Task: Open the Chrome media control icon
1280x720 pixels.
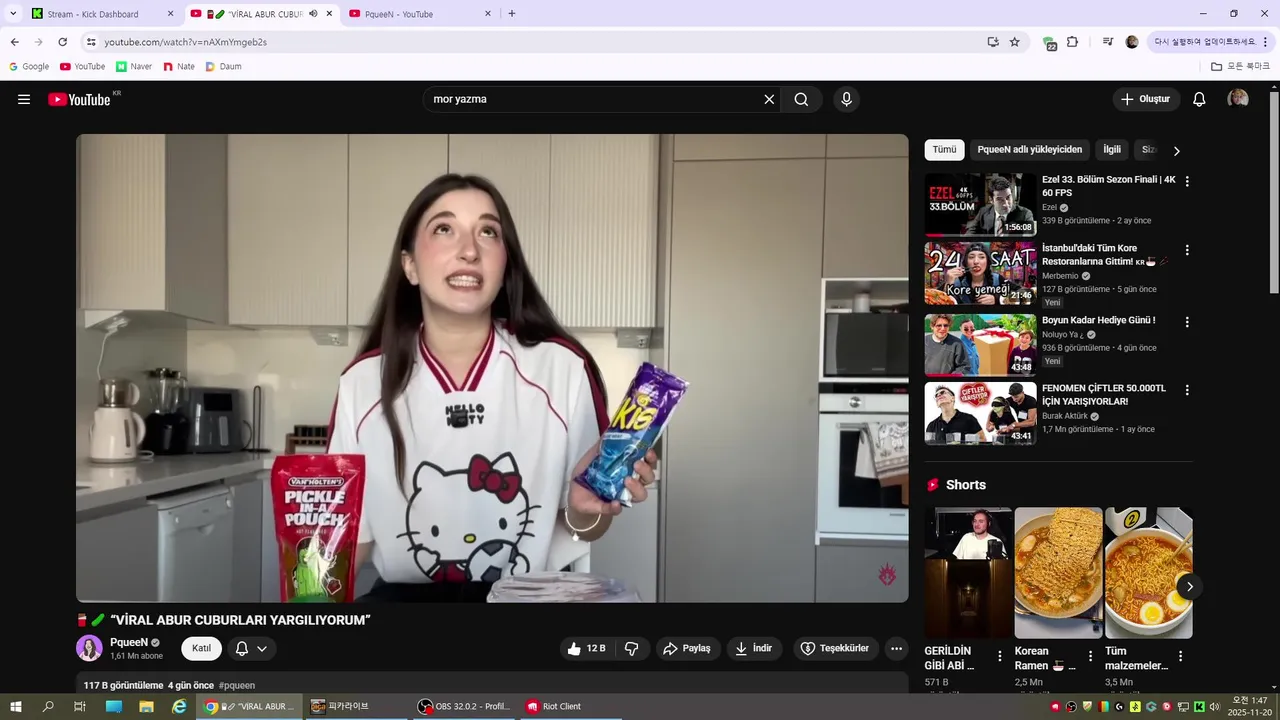Action: coord(1107,42)
